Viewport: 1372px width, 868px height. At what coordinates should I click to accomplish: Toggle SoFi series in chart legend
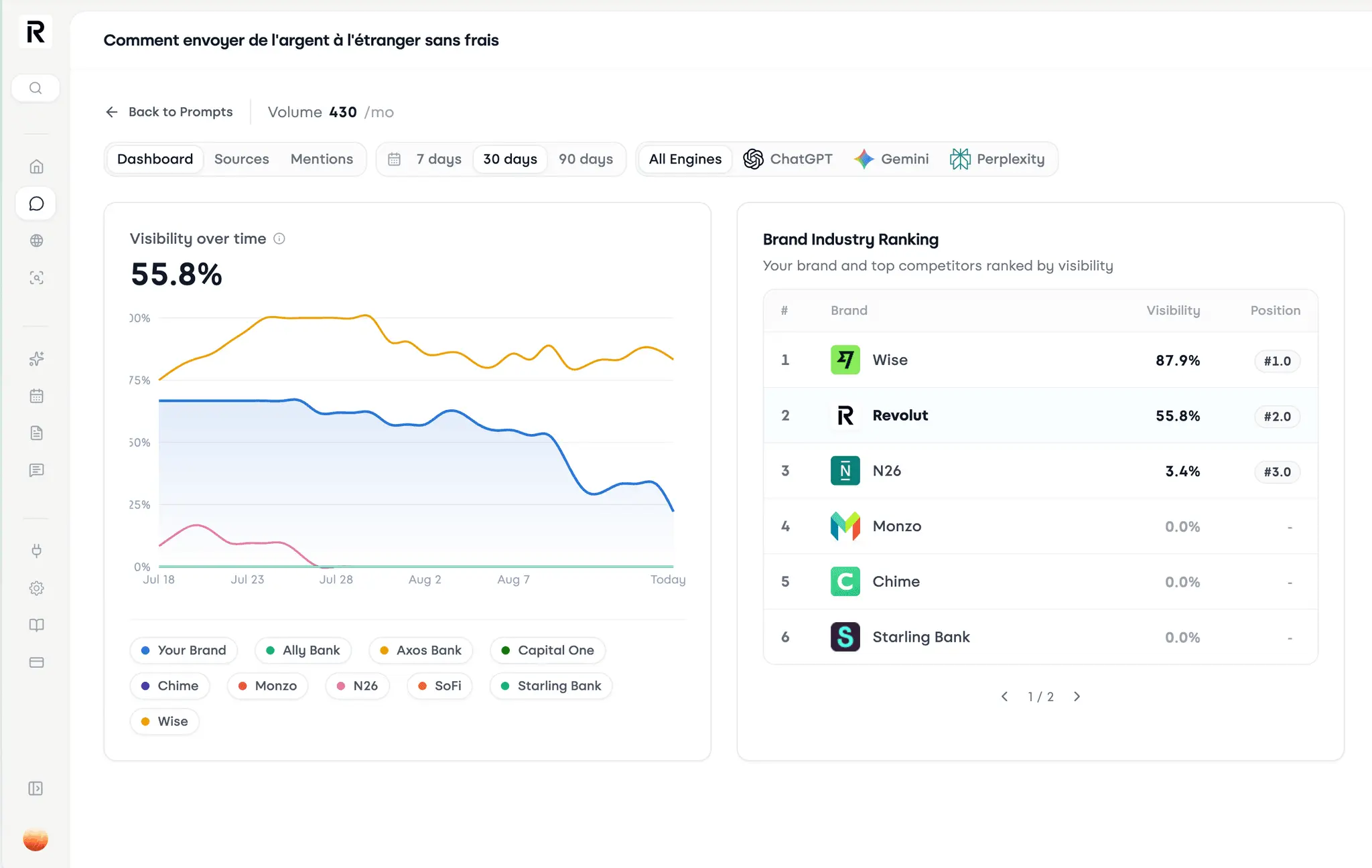pos(439,686)
